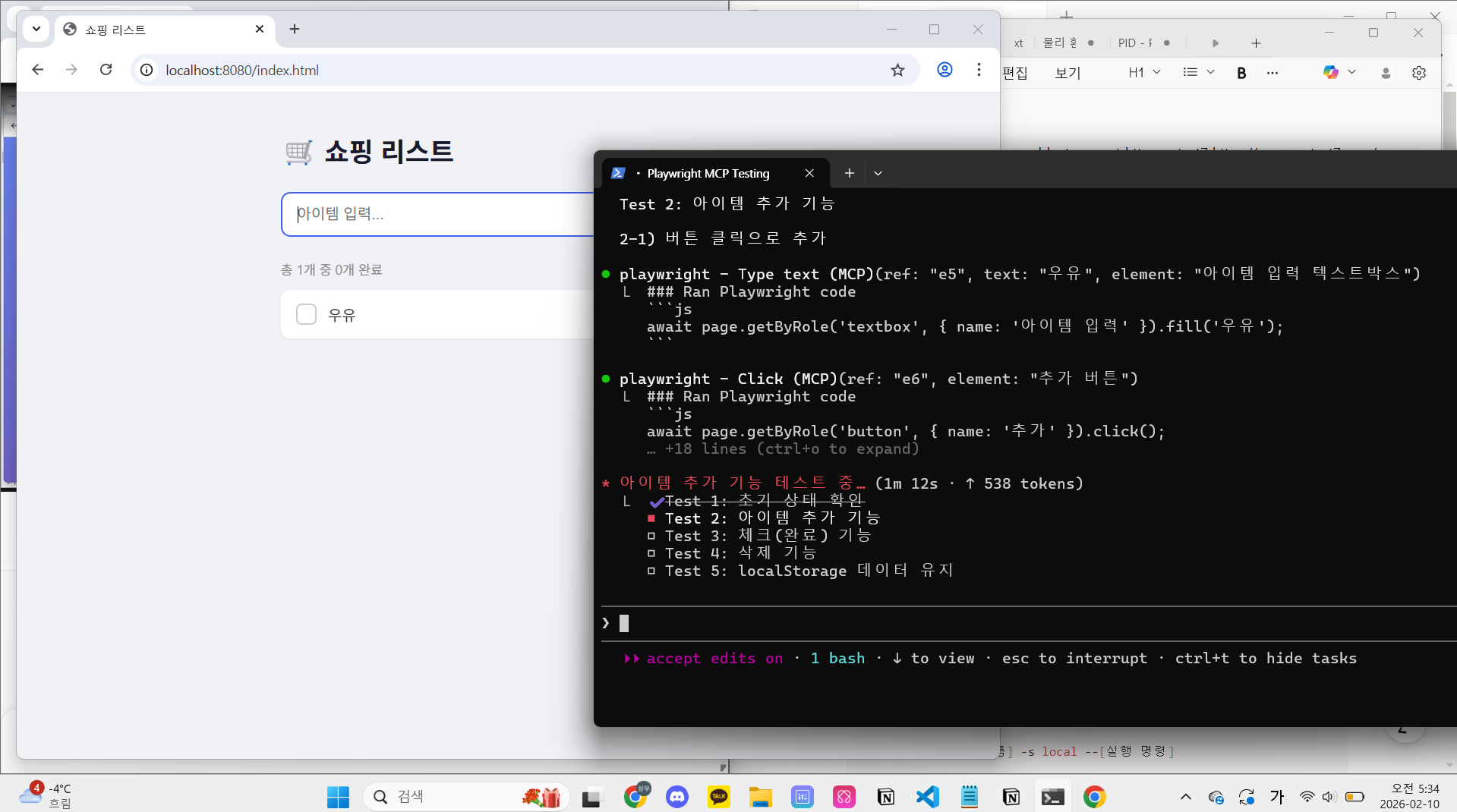Click the taskbar 검색 search box
The width and height of the screenshot is (1457, 812).
click(x=465, y=797)
